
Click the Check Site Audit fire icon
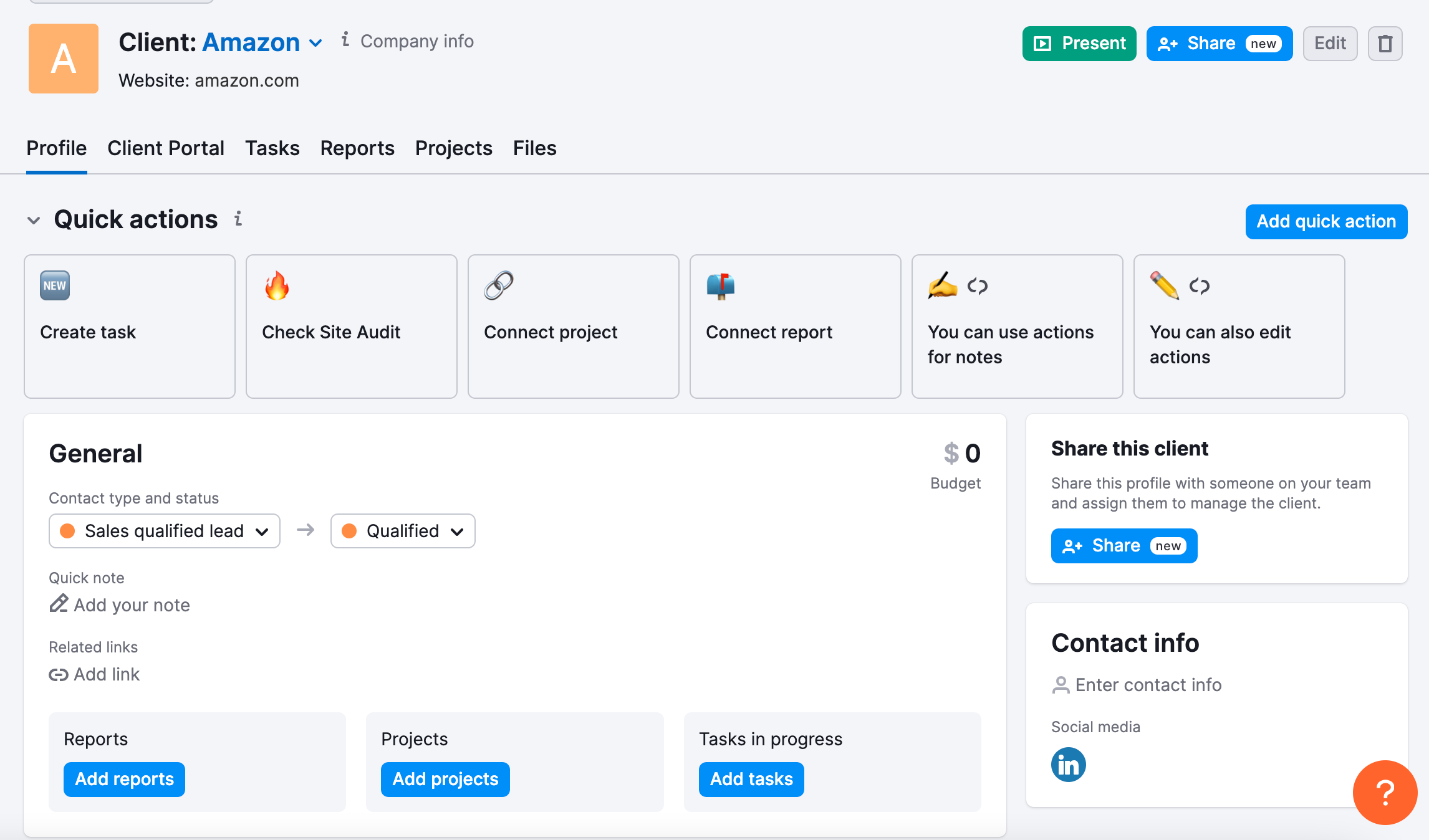[277, 287]
